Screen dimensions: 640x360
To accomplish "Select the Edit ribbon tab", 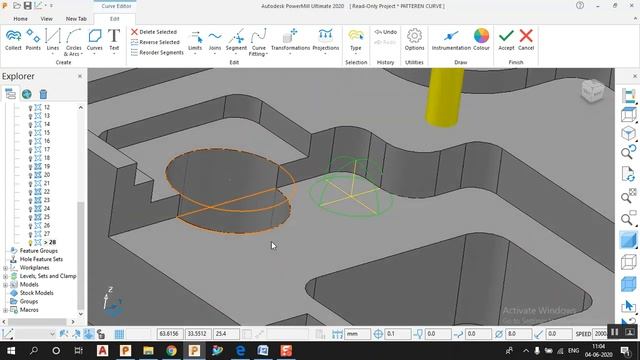I will point(115,19).
